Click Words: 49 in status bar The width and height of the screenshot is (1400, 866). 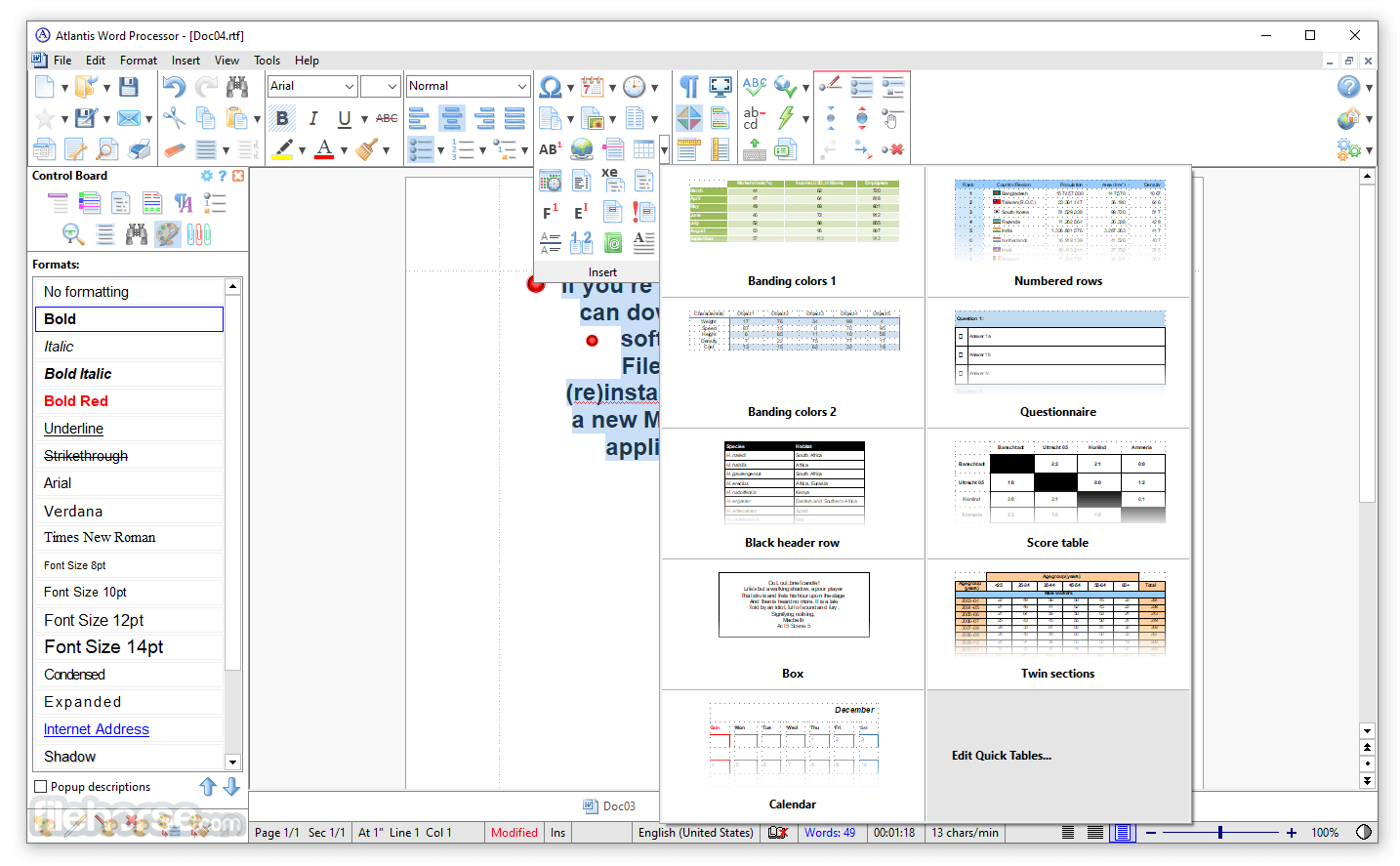[x=830, y=833]
